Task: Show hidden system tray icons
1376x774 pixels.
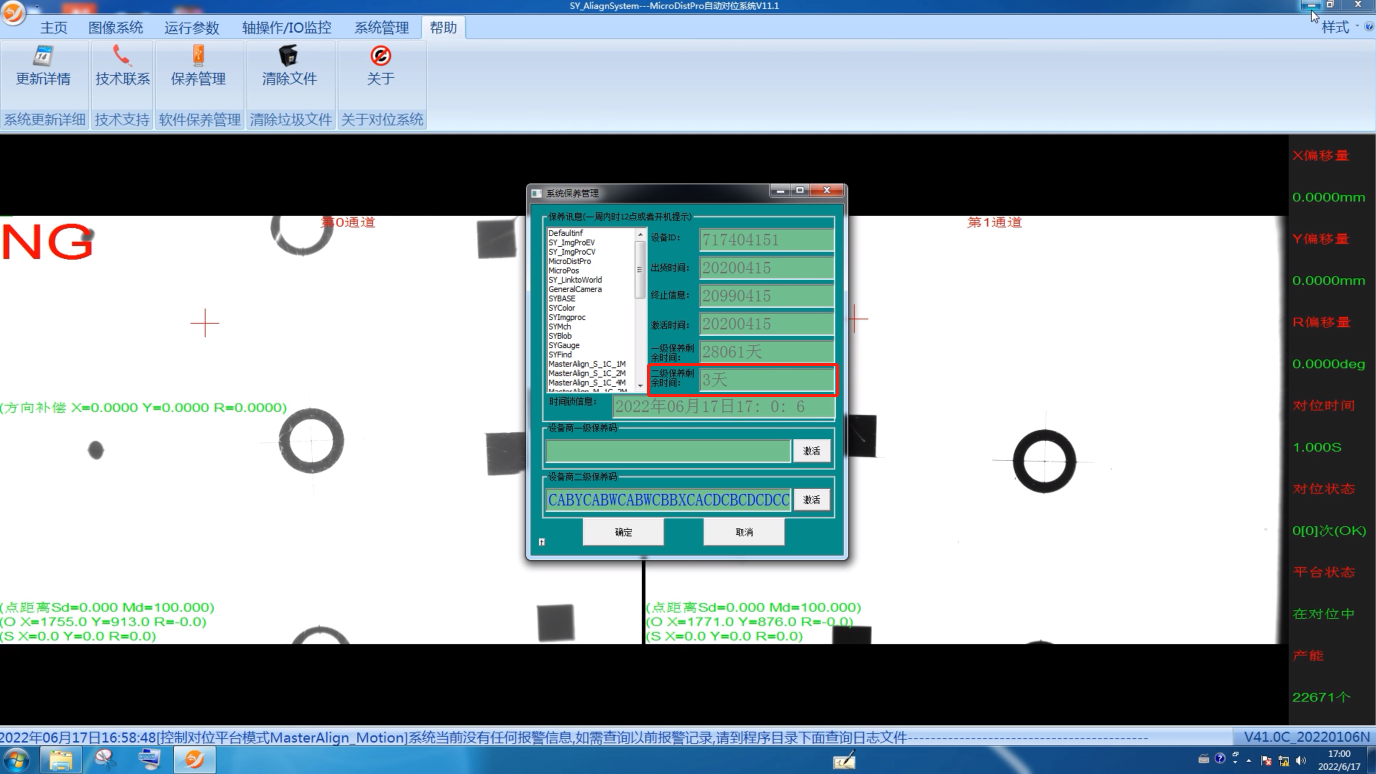Action: pos(1249,760)
